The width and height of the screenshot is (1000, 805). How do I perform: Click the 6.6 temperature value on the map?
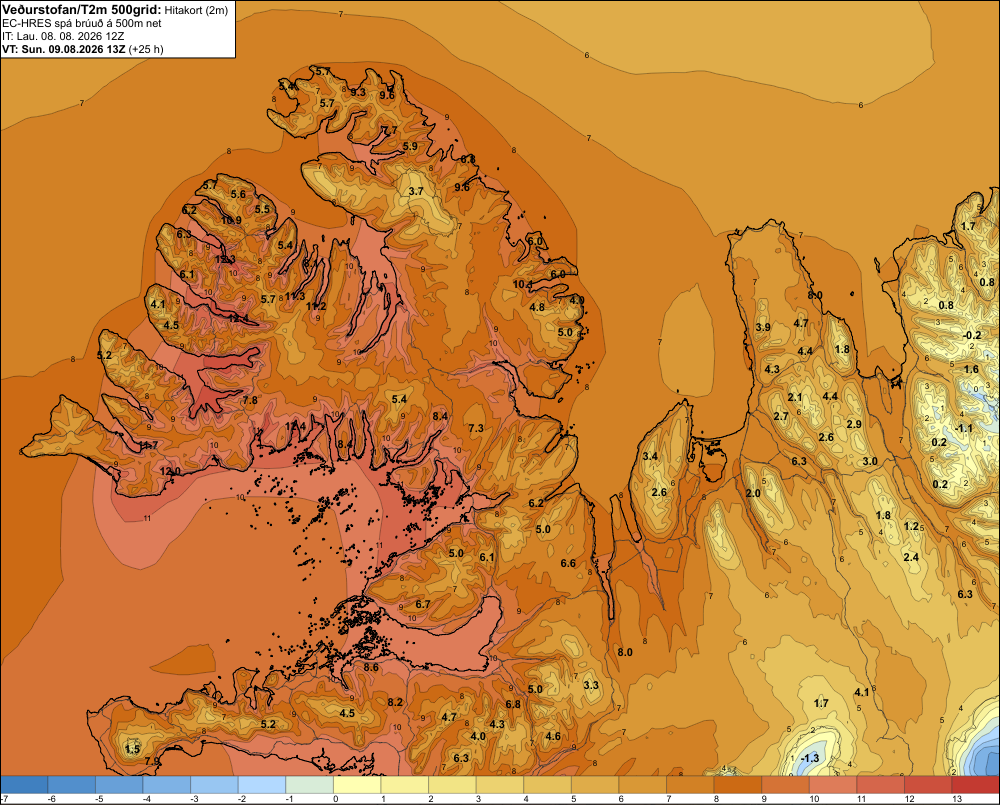point(568,563)
